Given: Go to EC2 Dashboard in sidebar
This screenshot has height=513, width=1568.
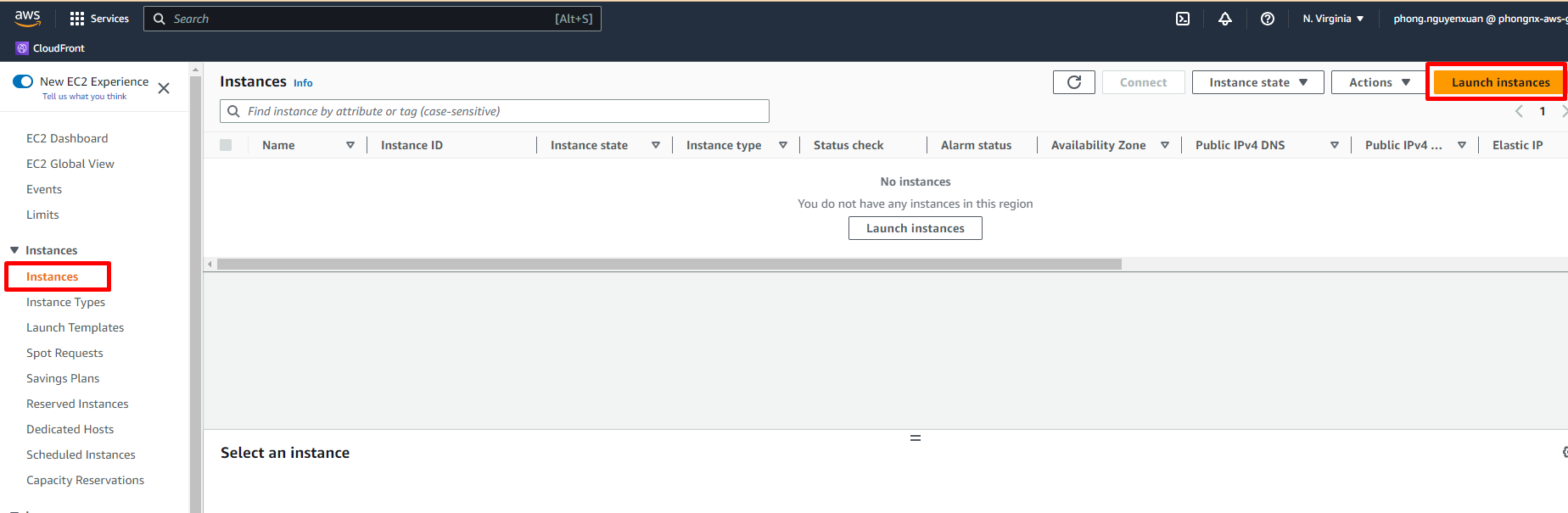Looking at the screenshot, I should (x=67, y=138).
